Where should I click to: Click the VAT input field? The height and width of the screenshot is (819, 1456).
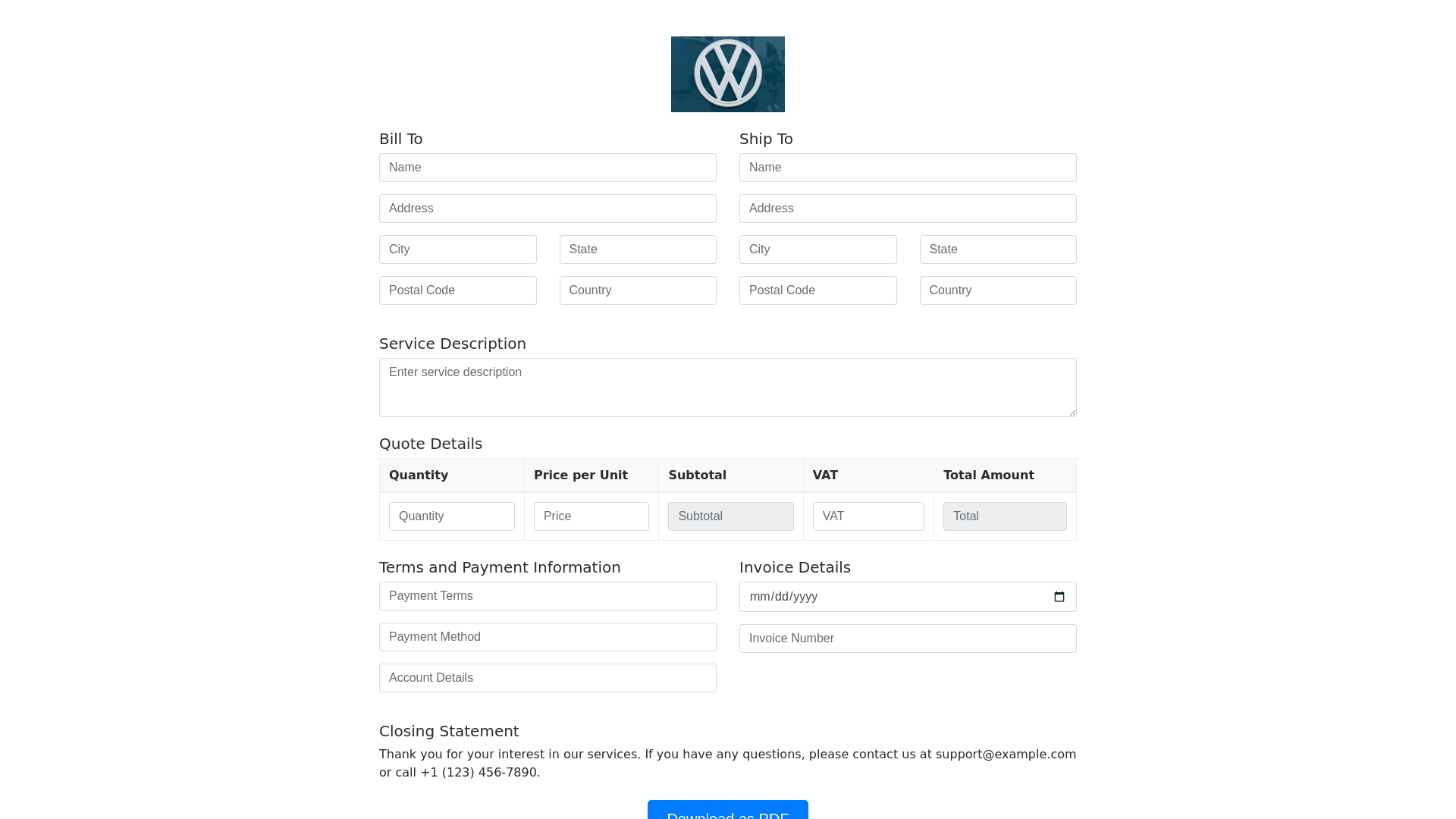(868, 516)
